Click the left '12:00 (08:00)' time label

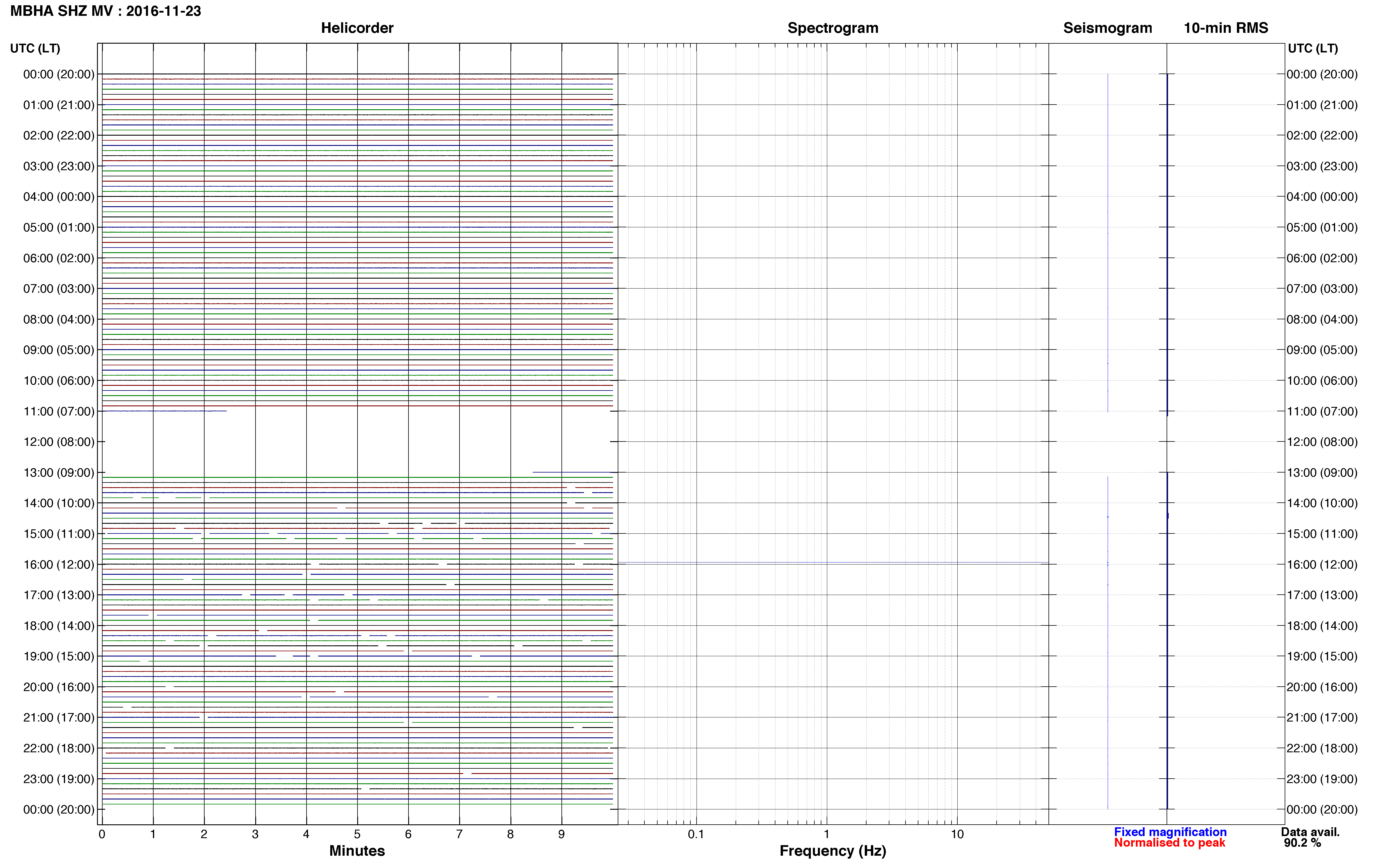pos(59,442)
